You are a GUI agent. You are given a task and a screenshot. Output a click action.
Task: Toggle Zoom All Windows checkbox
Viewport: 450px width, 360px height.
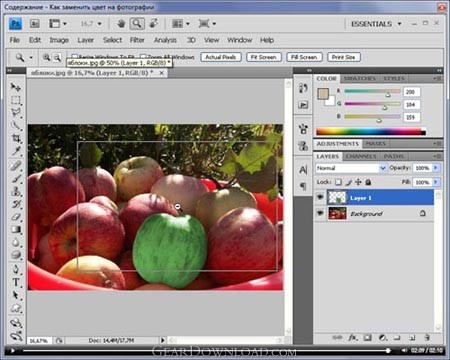[143, 57]
